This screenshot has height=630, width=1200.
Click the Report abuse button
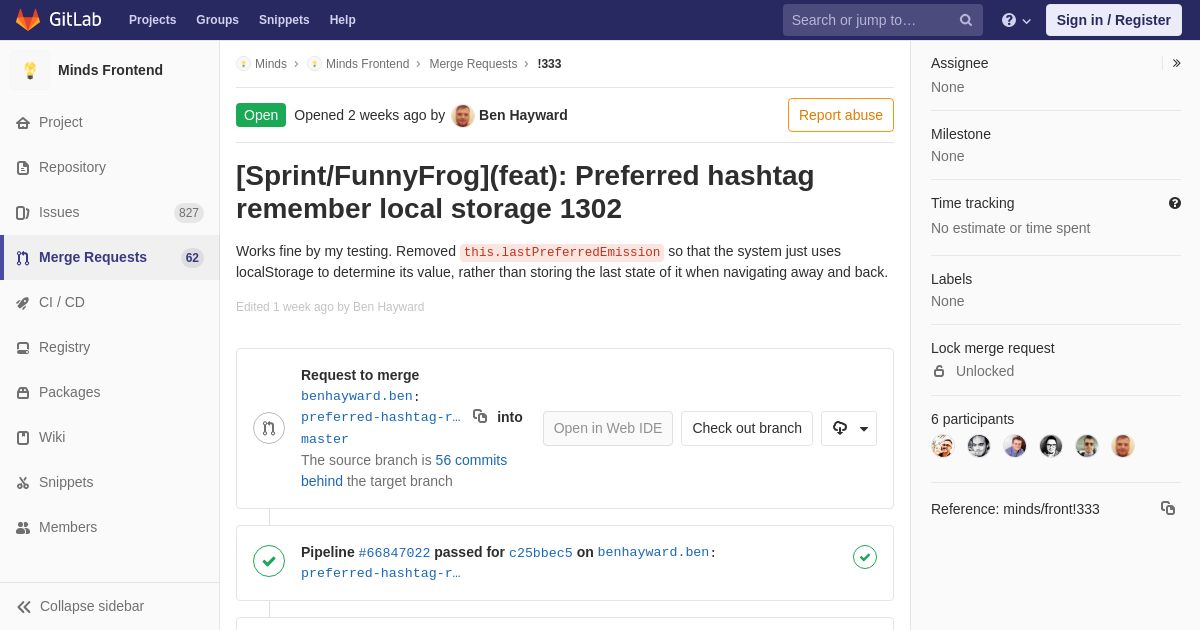point(841,115)
